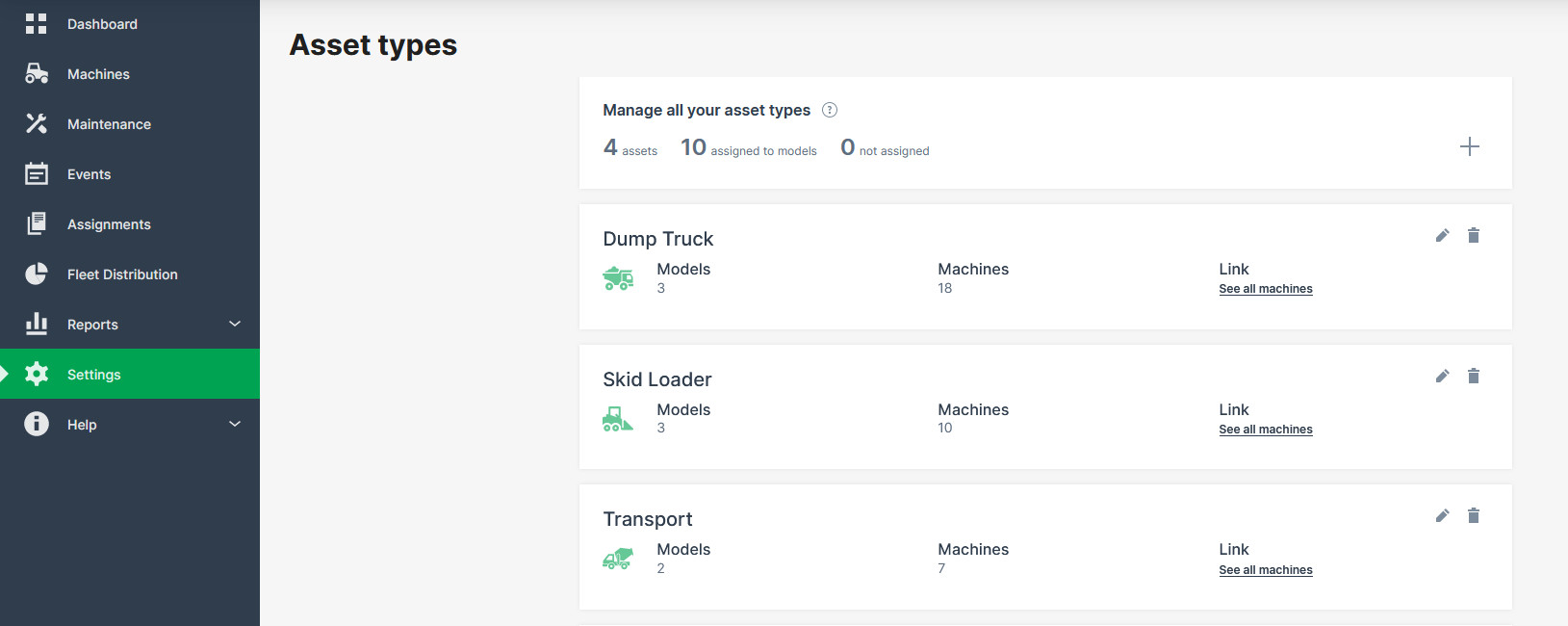This screenshot has width=1568, height=626.
Task: Edit the Dump Truck asset type
Action: 1442,236
